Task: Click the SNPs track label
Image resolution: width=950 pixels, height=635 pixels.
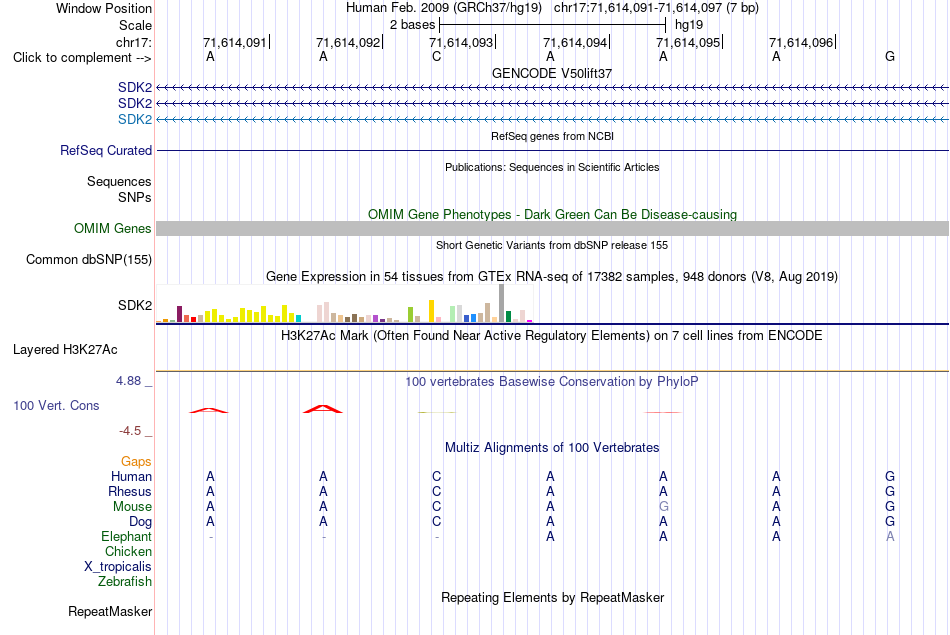Action: pos(135,197)
